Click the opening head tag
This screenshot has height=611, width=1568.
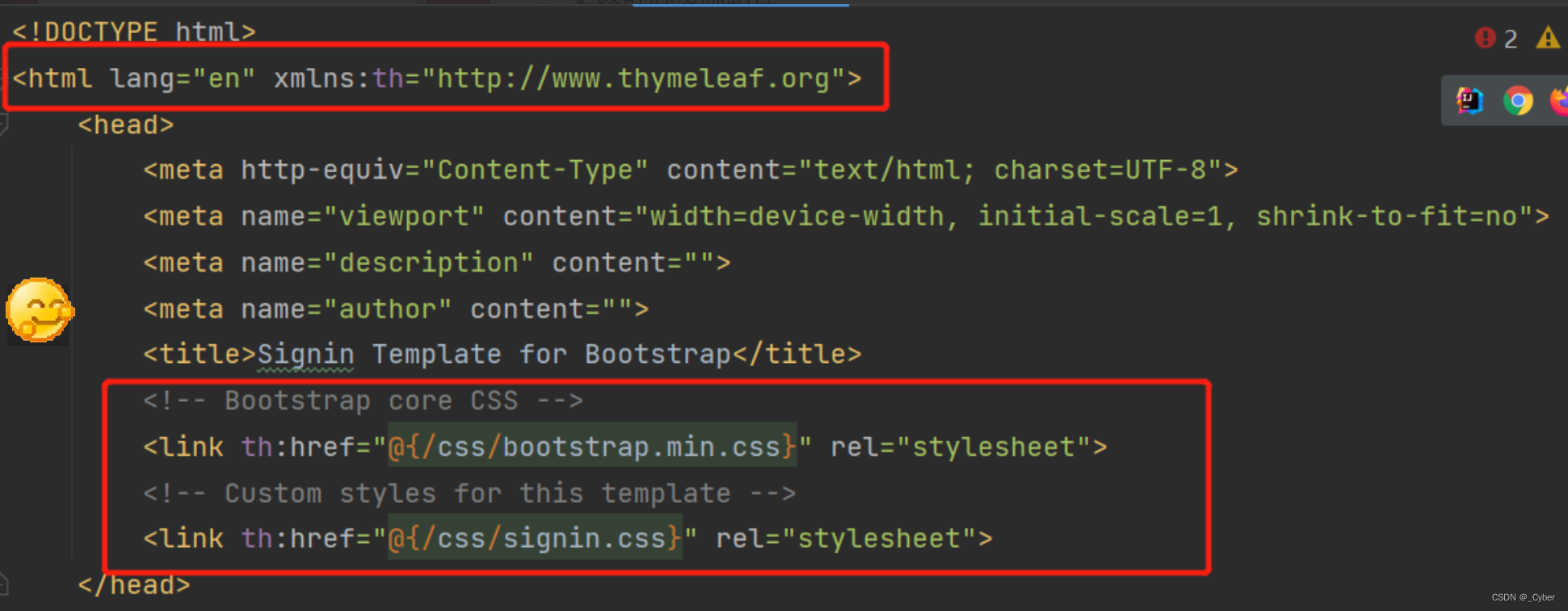pos(126,124)
